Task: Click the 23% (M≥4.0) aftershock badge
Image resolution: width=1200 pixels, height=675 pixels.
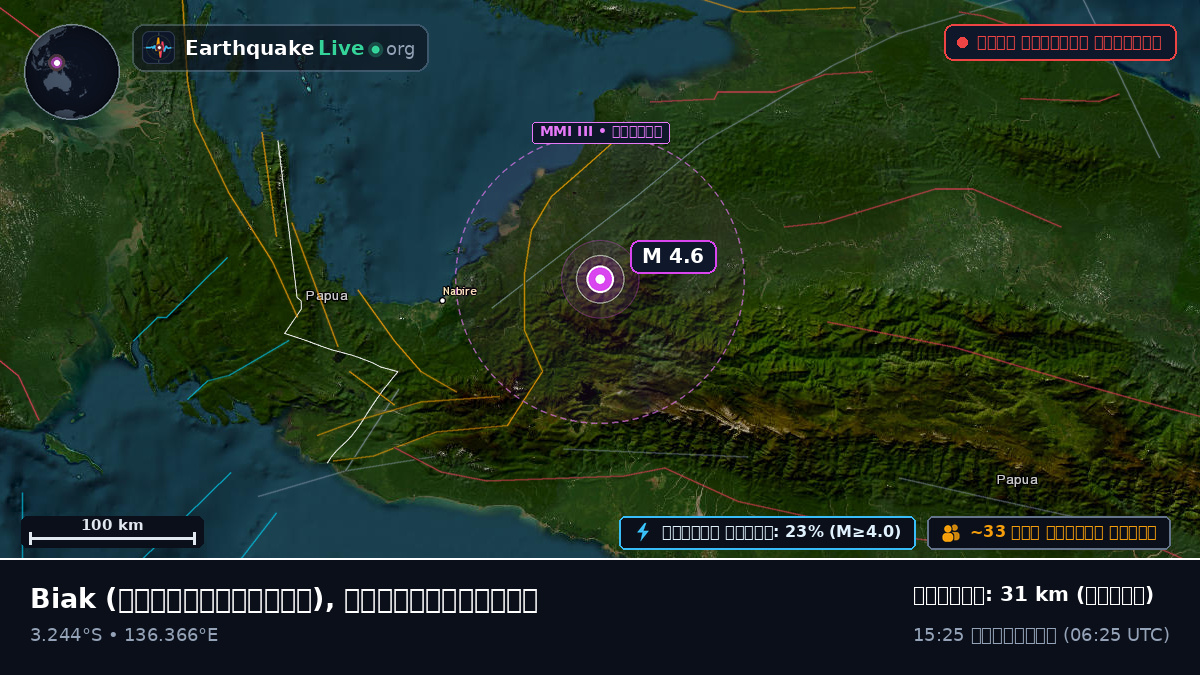Action: (767, 533)
